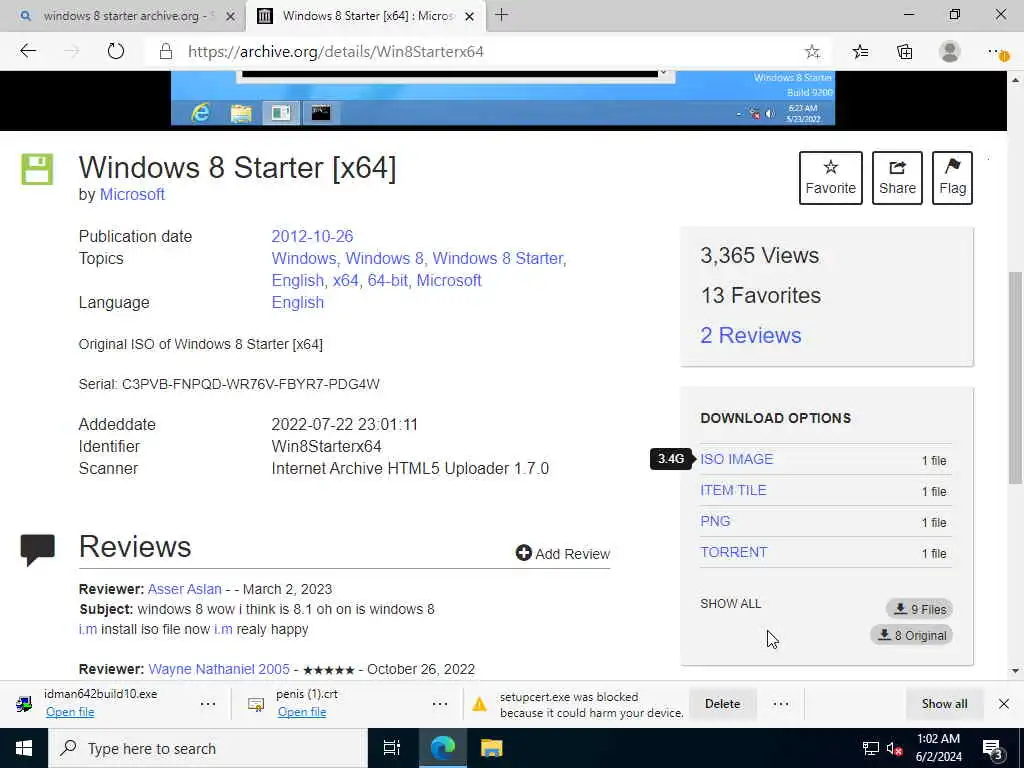Click the Microsoft Edge taskbar icon
The width and height of the screenshot is (1024, 768).
[x=442, y=748]
